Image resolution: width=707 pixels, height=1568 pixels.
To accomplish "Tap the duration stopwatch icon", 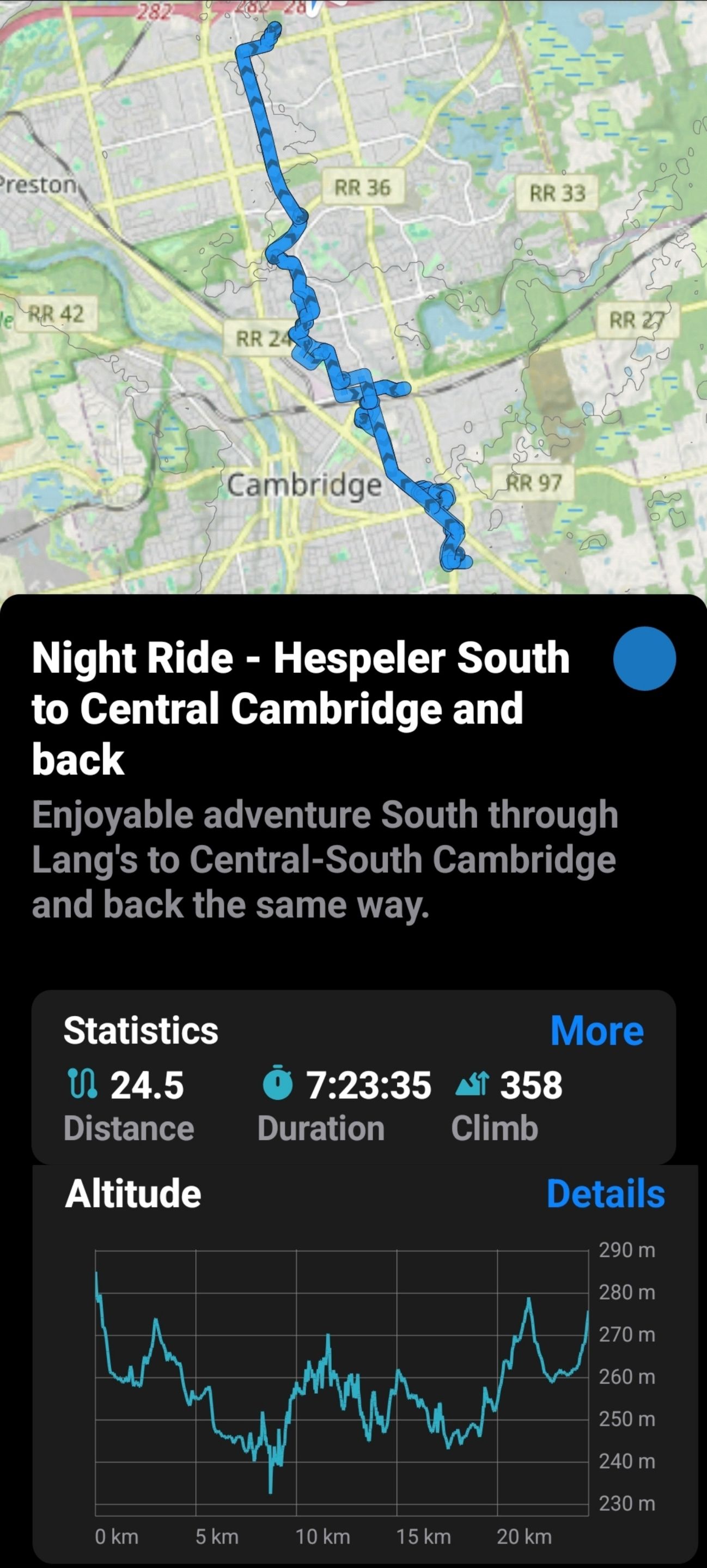I will 278,1085.
